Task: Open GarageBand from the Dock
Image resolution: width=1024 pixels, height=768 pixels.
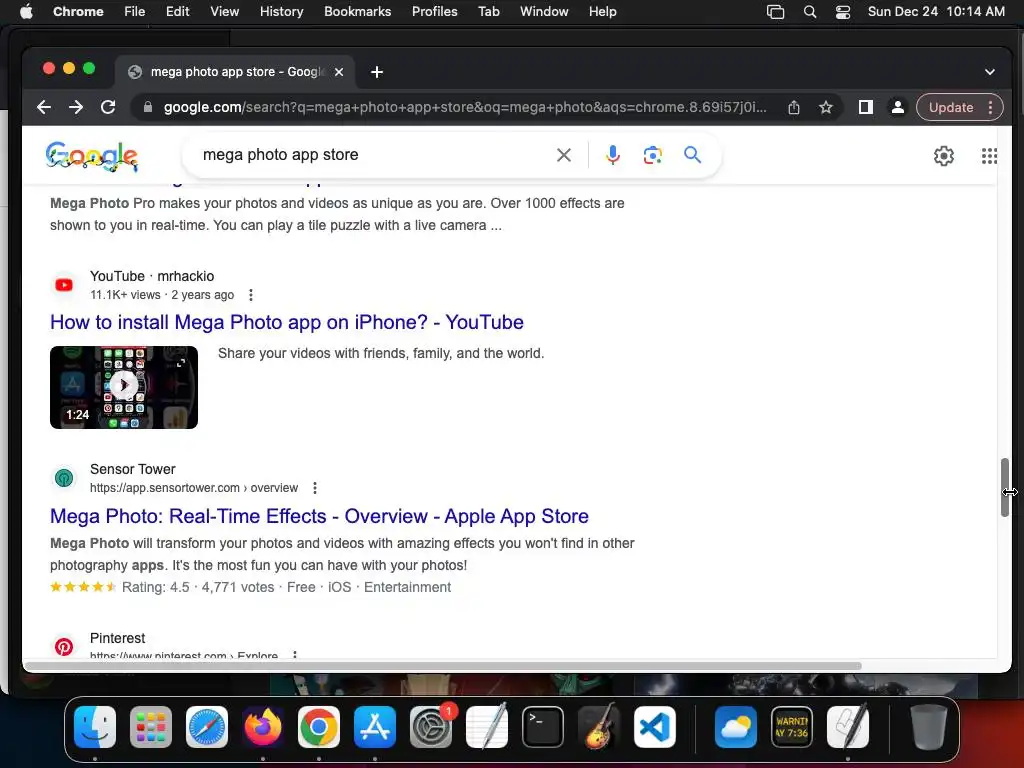Action: (599, 727)
